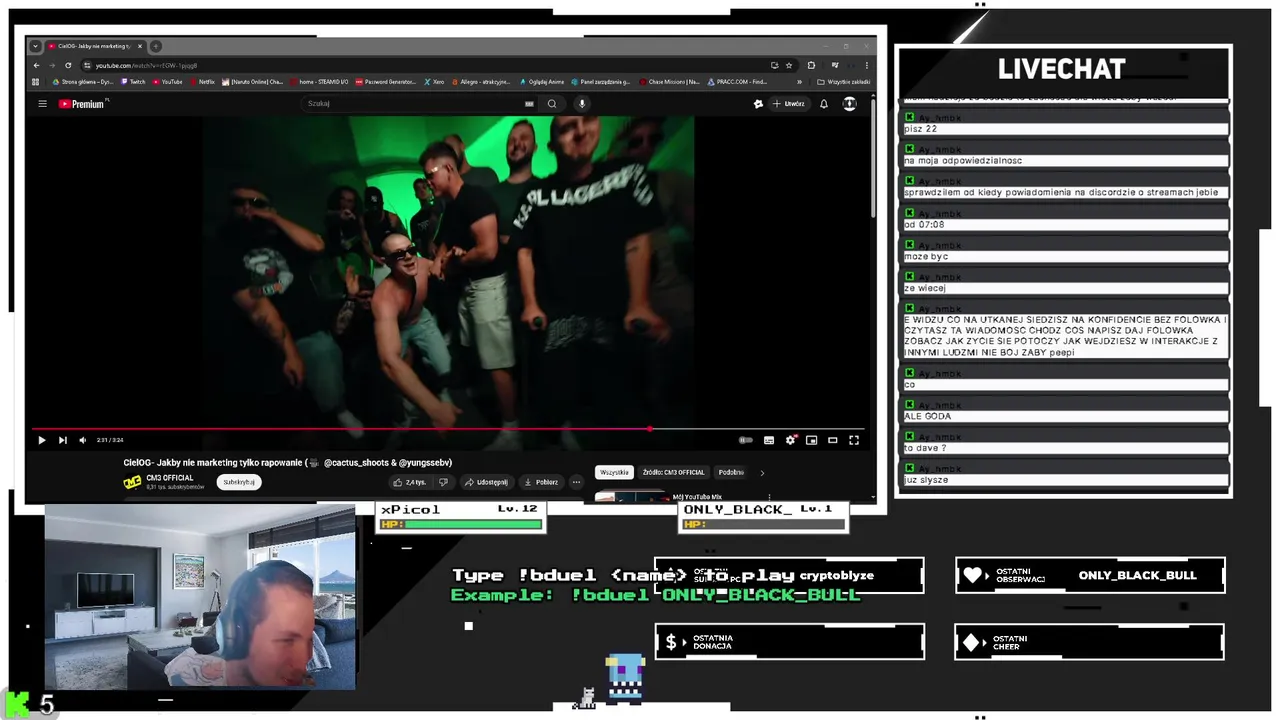1280x720 pixels.
Task: Reload the YouTube page
Action: click(x=68, y=65)
